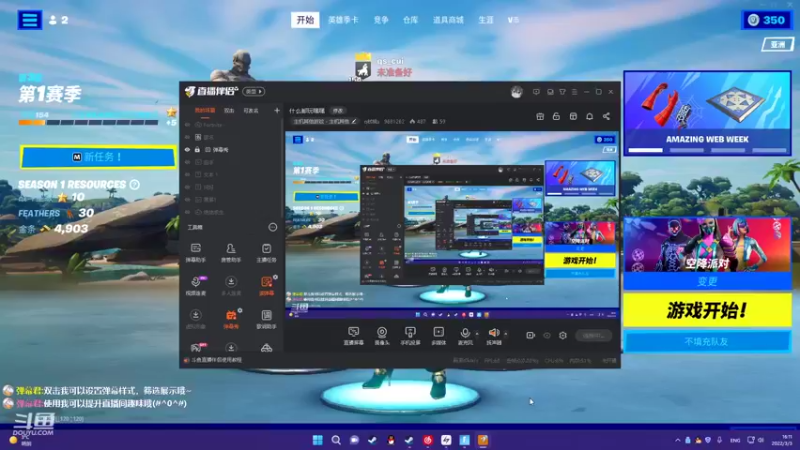The width and height of the screenshot is (800, 450).
Task: Click the start streaming button
Action: coord(593,335)
